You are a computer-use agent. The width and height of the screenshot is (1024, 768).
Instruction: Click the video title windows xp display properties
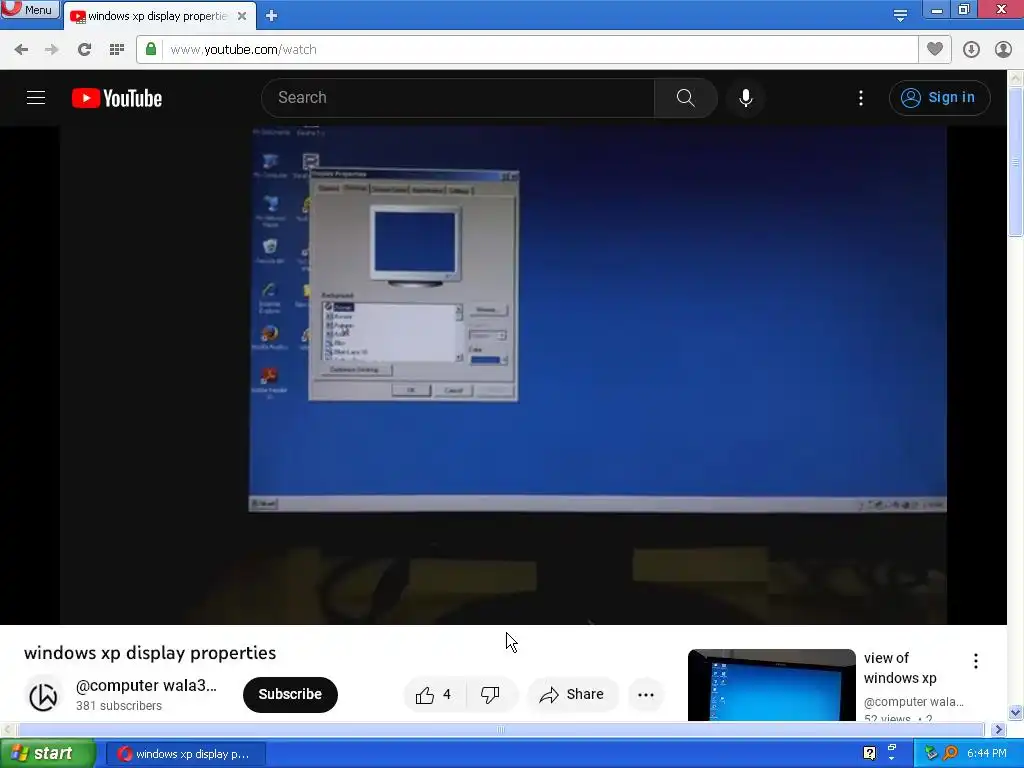point(150,653)
